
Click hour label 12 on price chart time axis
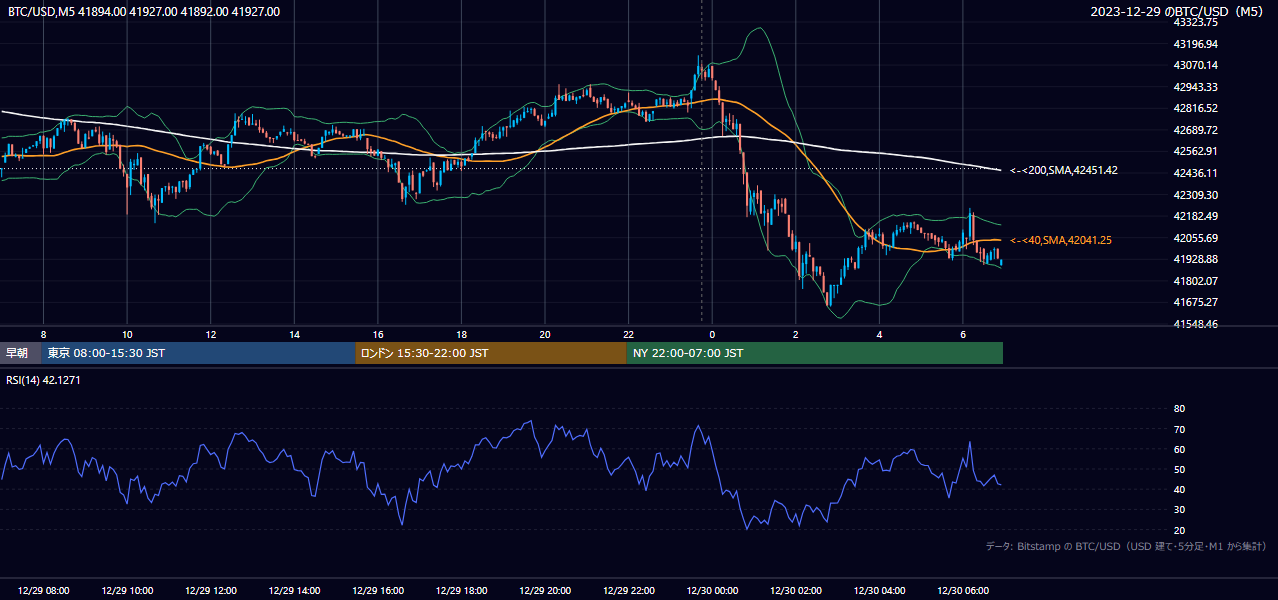click(210, 334)
